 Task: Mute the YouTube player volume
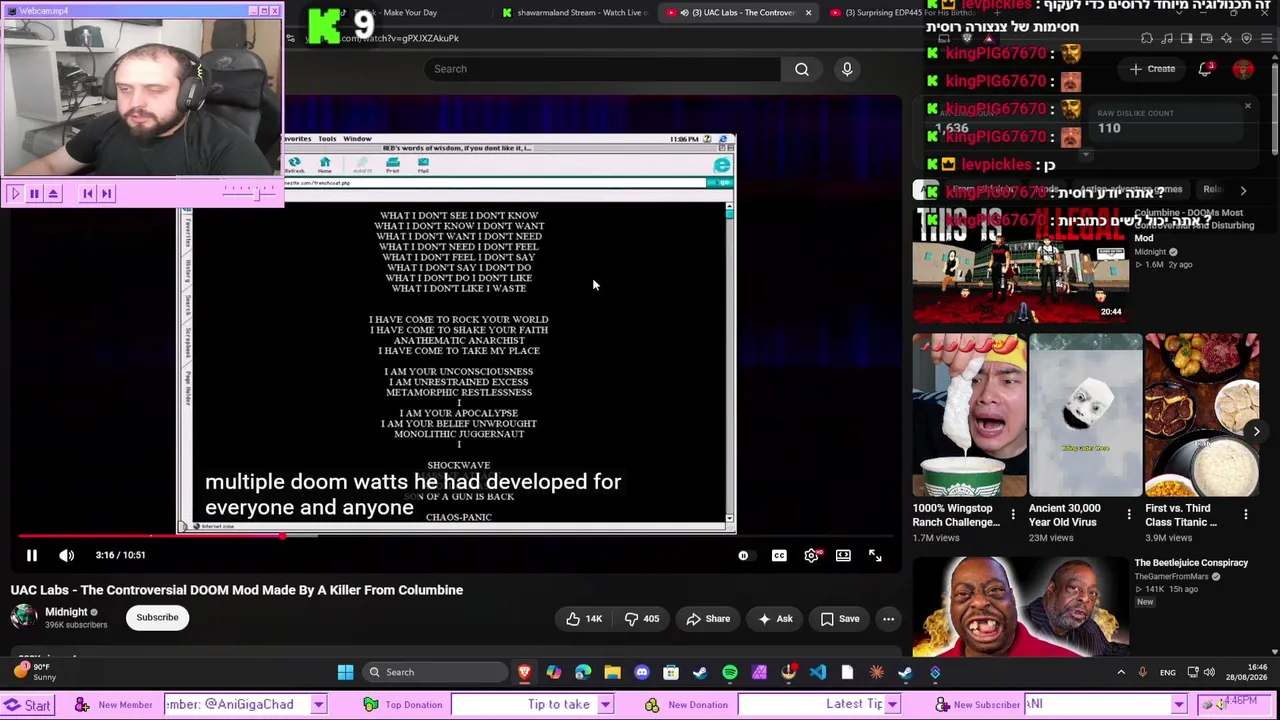click(66, 555)
